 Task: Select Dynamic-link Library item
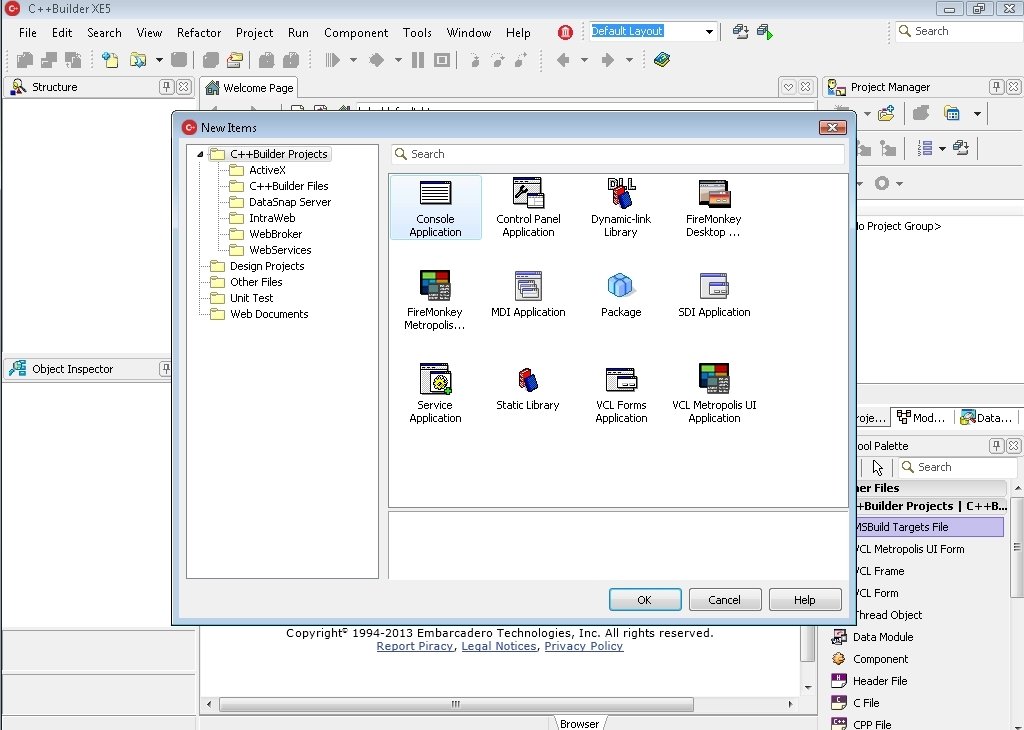tap(620, 208)
